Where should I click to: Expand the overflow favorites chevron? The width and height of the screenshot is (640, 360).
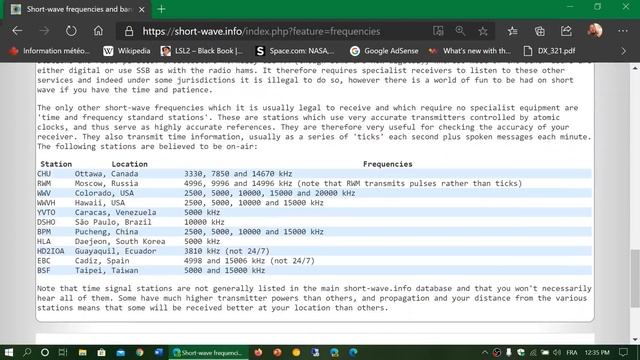(x=623, y=51)
